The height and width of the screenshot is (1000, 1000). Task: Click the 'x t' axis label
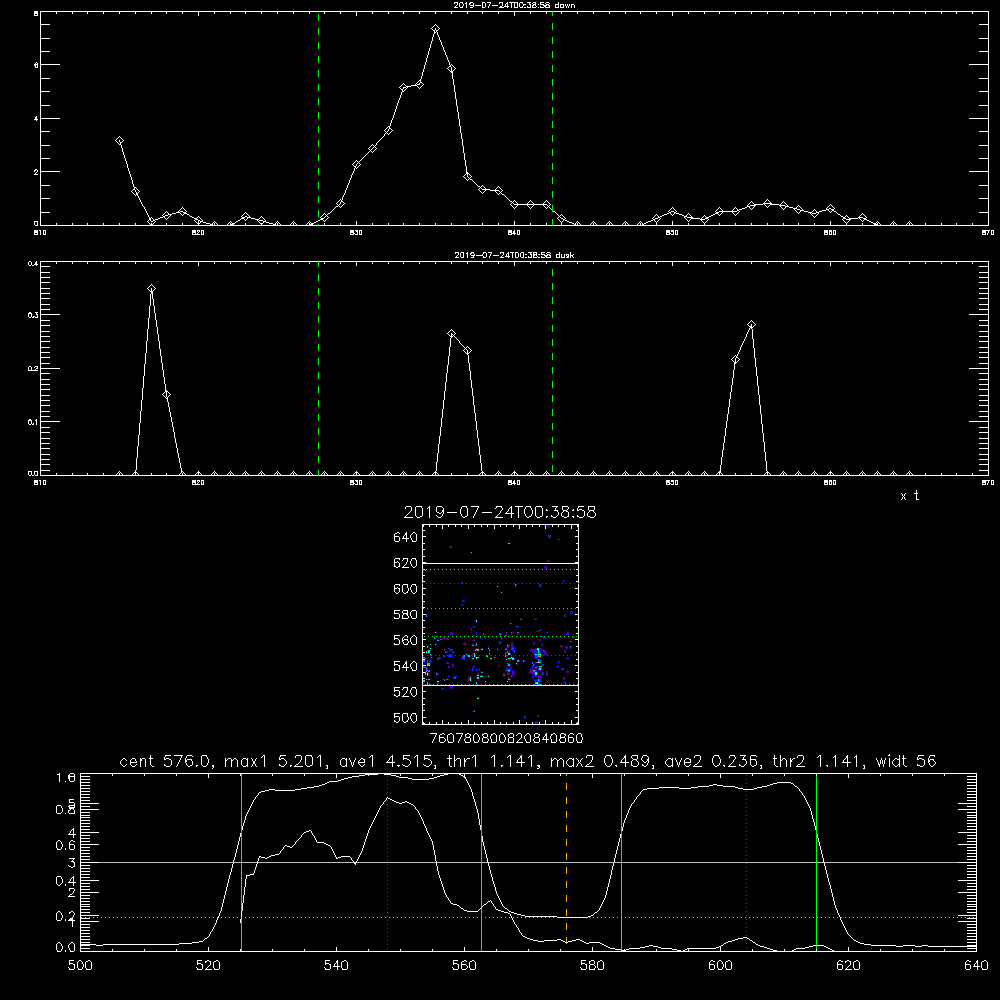pos(909,496)
